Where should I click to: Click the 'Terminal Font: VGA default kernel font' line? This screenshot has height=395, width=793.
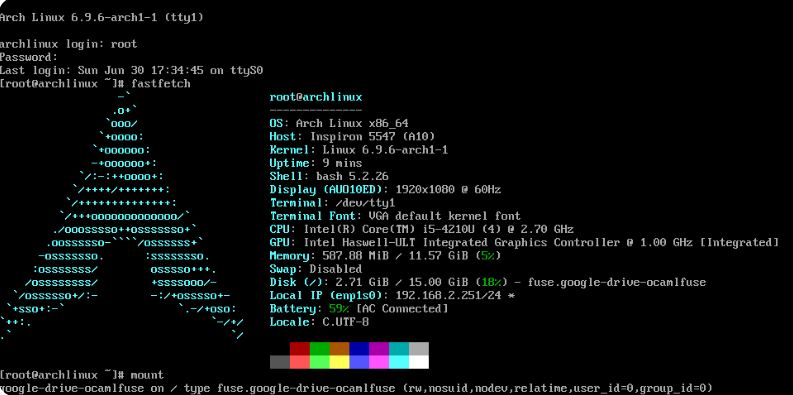[x=395, y=216]
